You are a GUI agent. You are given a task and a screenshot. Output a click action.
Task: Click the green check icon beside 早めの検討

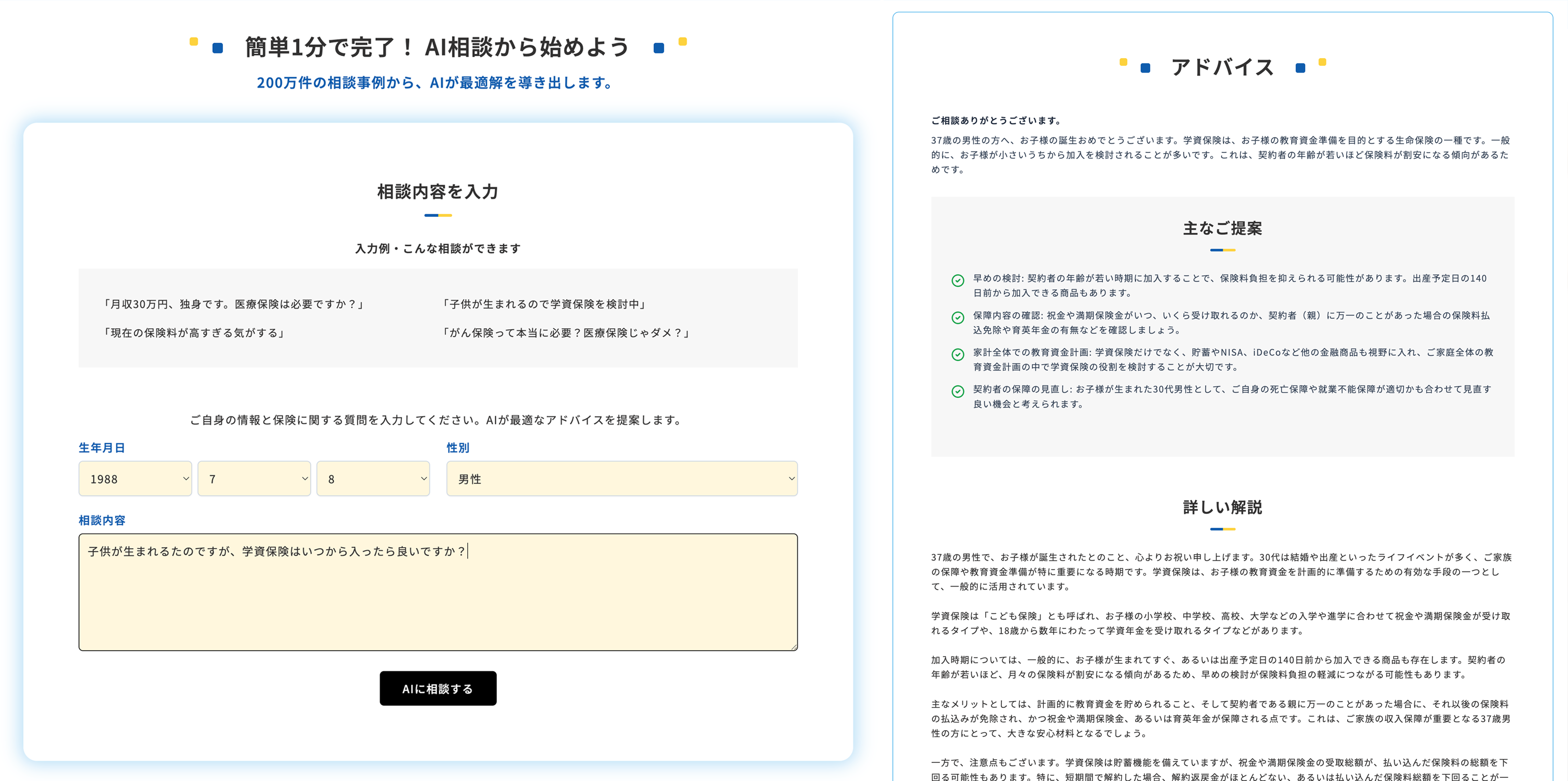click(958, 280)
